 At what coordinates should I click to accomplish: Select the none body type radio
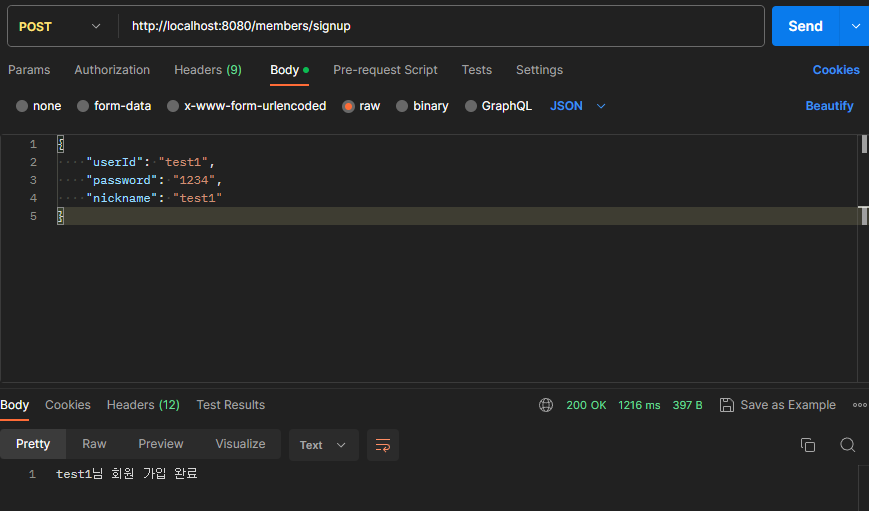[22, 106]
